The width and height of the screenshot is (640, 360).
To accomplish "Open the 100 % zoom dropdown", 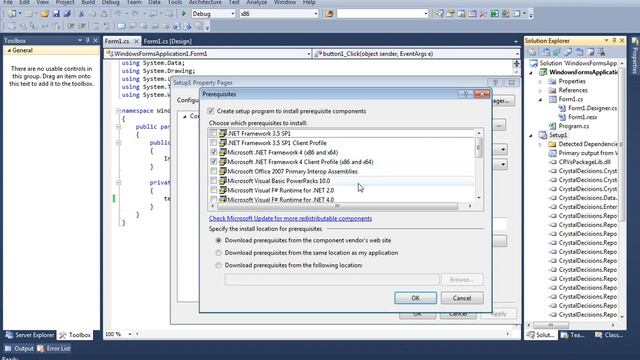I will coord(130,334).
